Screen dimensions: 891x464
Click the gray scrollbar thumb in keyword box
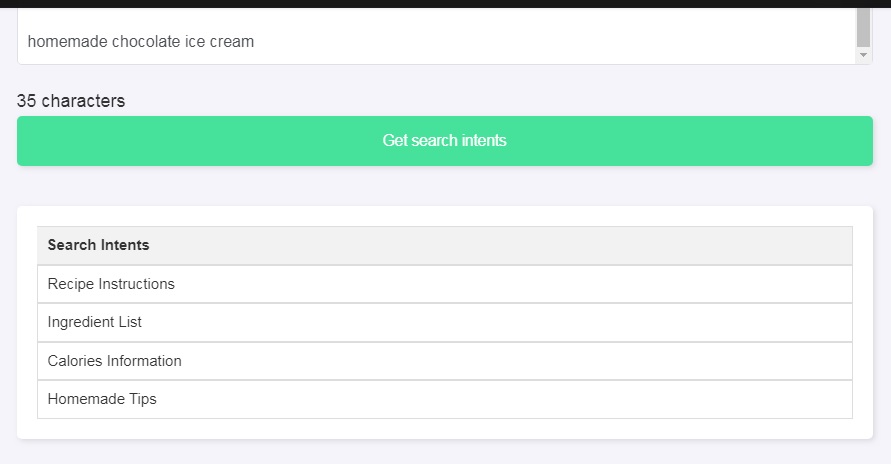864,27
